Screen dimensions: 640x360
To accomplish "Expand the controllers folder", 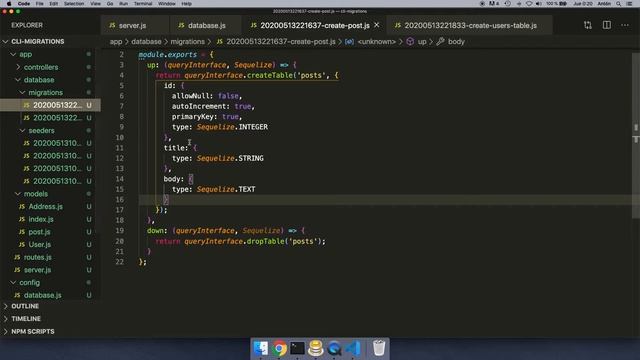I will [50, 67].
